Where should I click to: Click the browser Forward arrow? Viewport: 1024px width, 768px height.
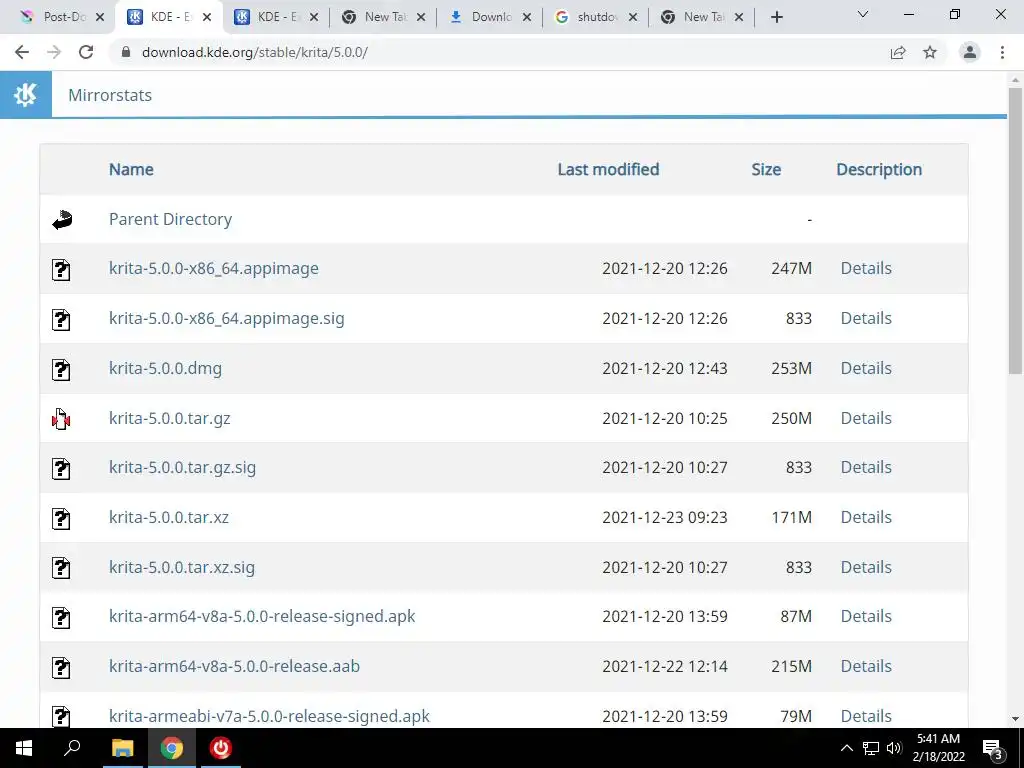coord(54,52)
